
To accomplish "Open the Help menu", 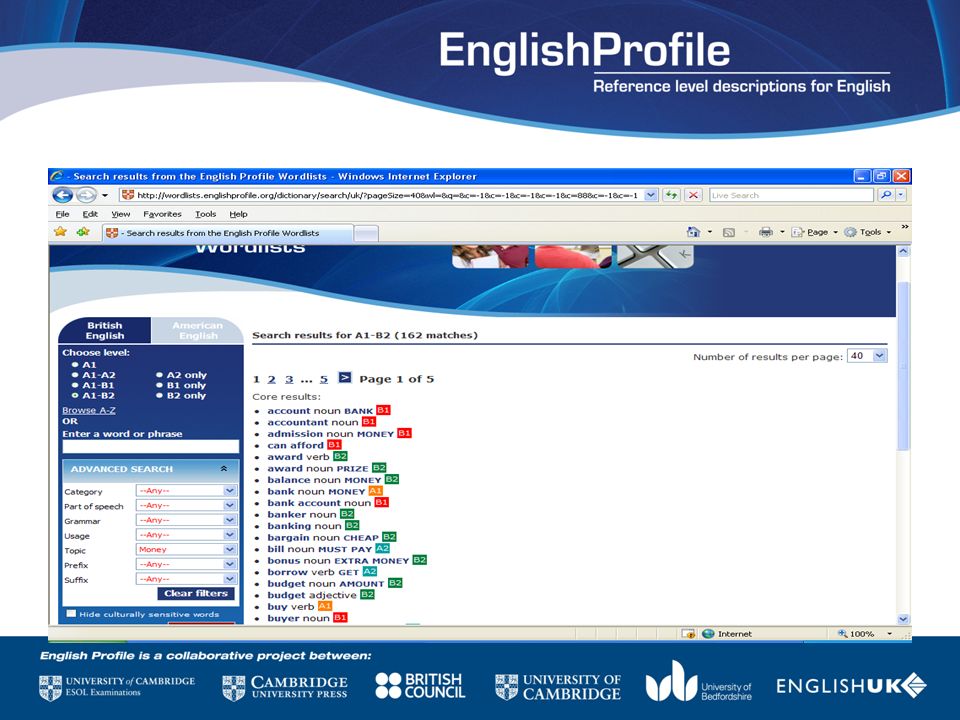I will point(238,214).
